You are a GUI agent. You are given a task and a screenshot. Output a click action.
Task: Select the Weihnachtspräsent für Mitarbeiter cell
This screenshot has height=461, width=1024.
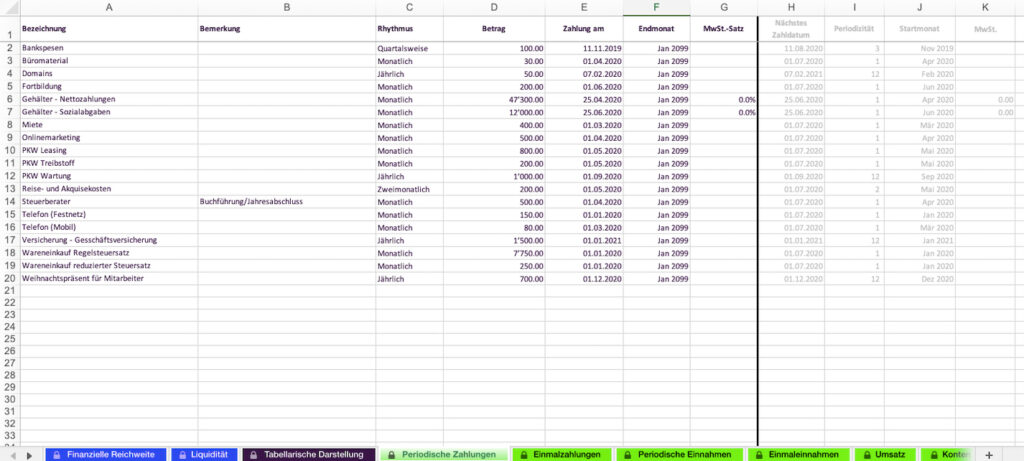108,279
